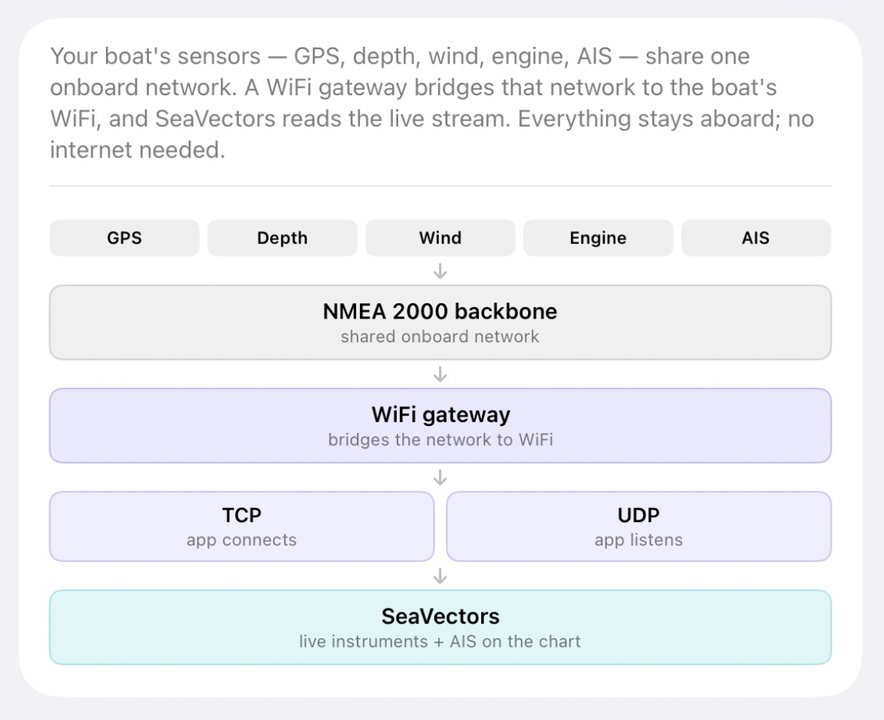The image size is (884, 720).
Task: Click the SeaVectors block
Action: coord(440,628)
